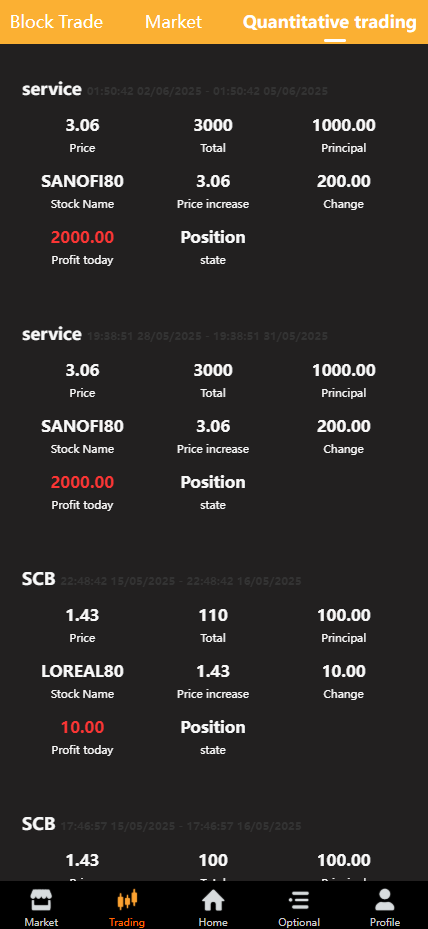This screenshot has width=428, height=929.
Task: Click the 110 Total value
Action: [x=213, y=616]
